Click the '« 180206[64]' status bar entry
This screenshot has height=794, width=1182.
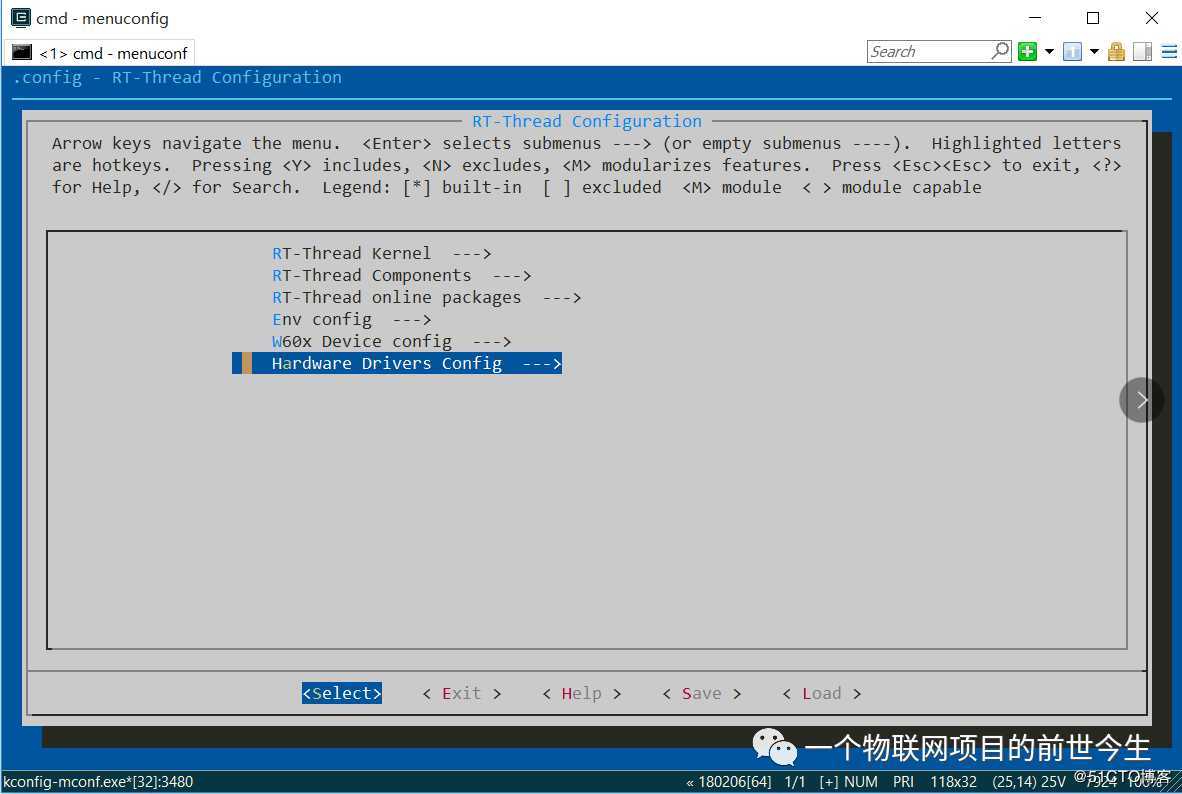(x=728, y=782)
